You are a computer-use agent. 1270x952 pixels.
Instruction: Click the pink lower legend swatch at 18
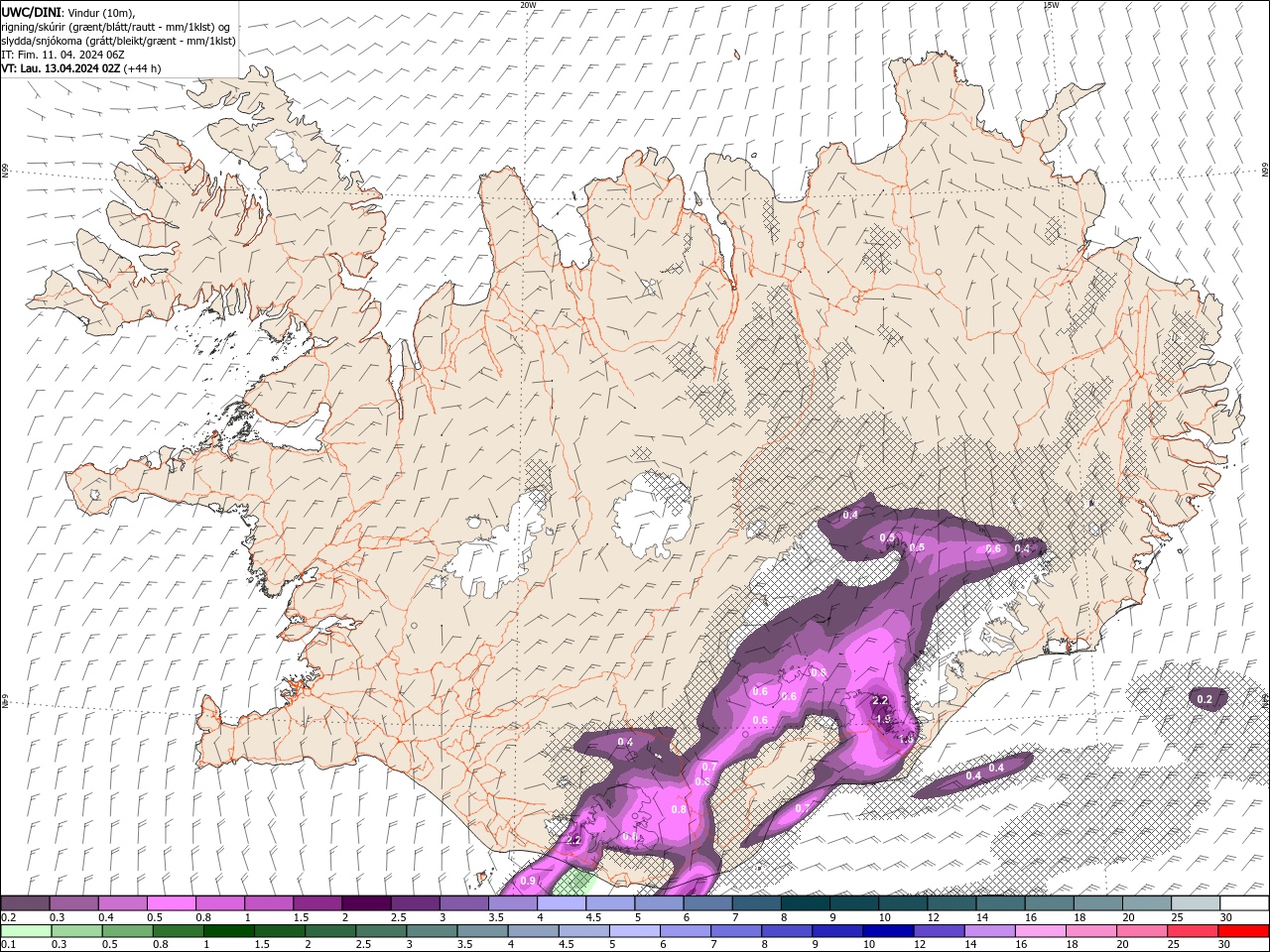[x=1091, y=931]
